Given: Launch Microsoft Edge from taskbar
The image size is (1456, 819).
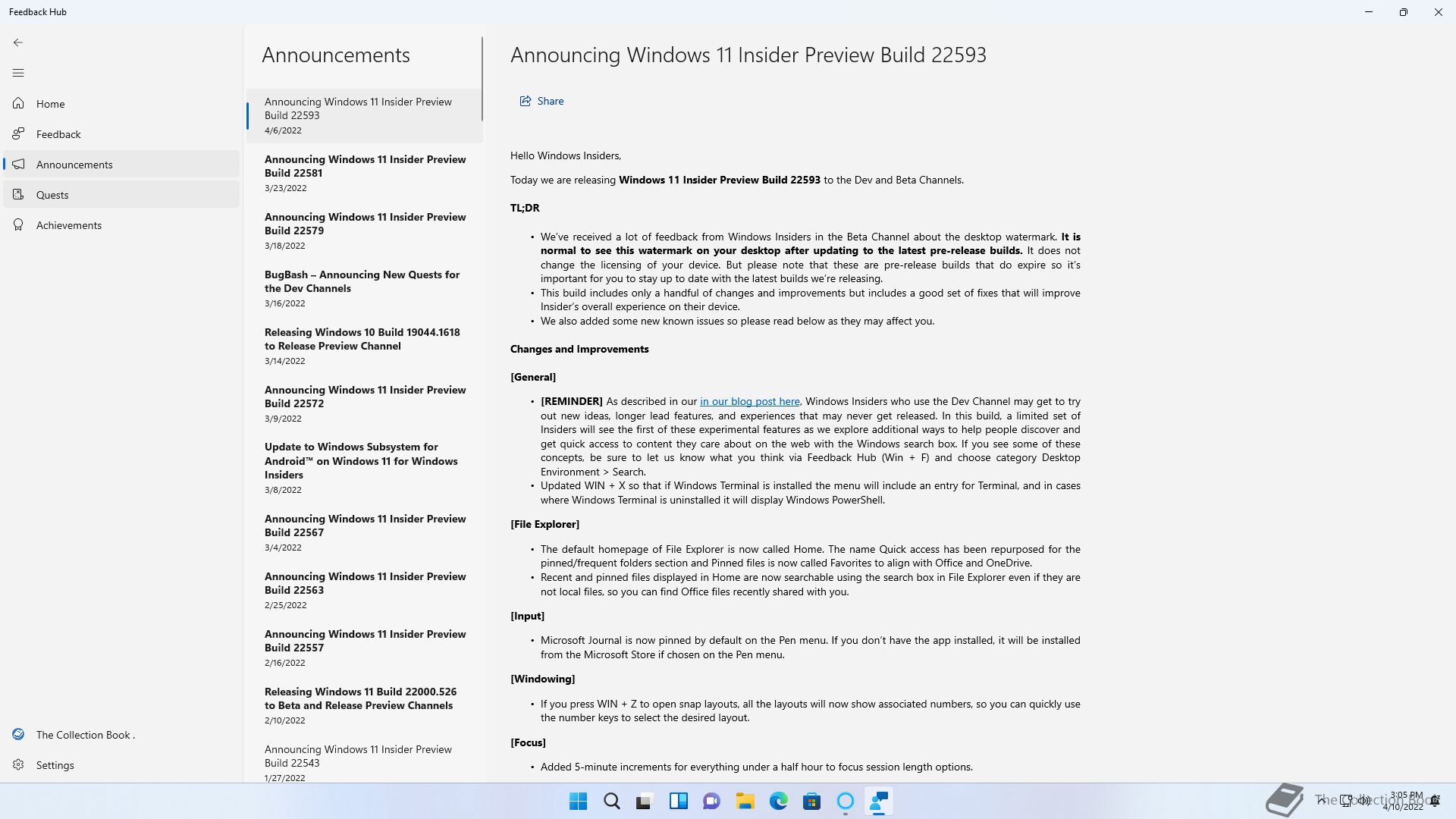Looking at the screenshot, I should tap(778, 802).
